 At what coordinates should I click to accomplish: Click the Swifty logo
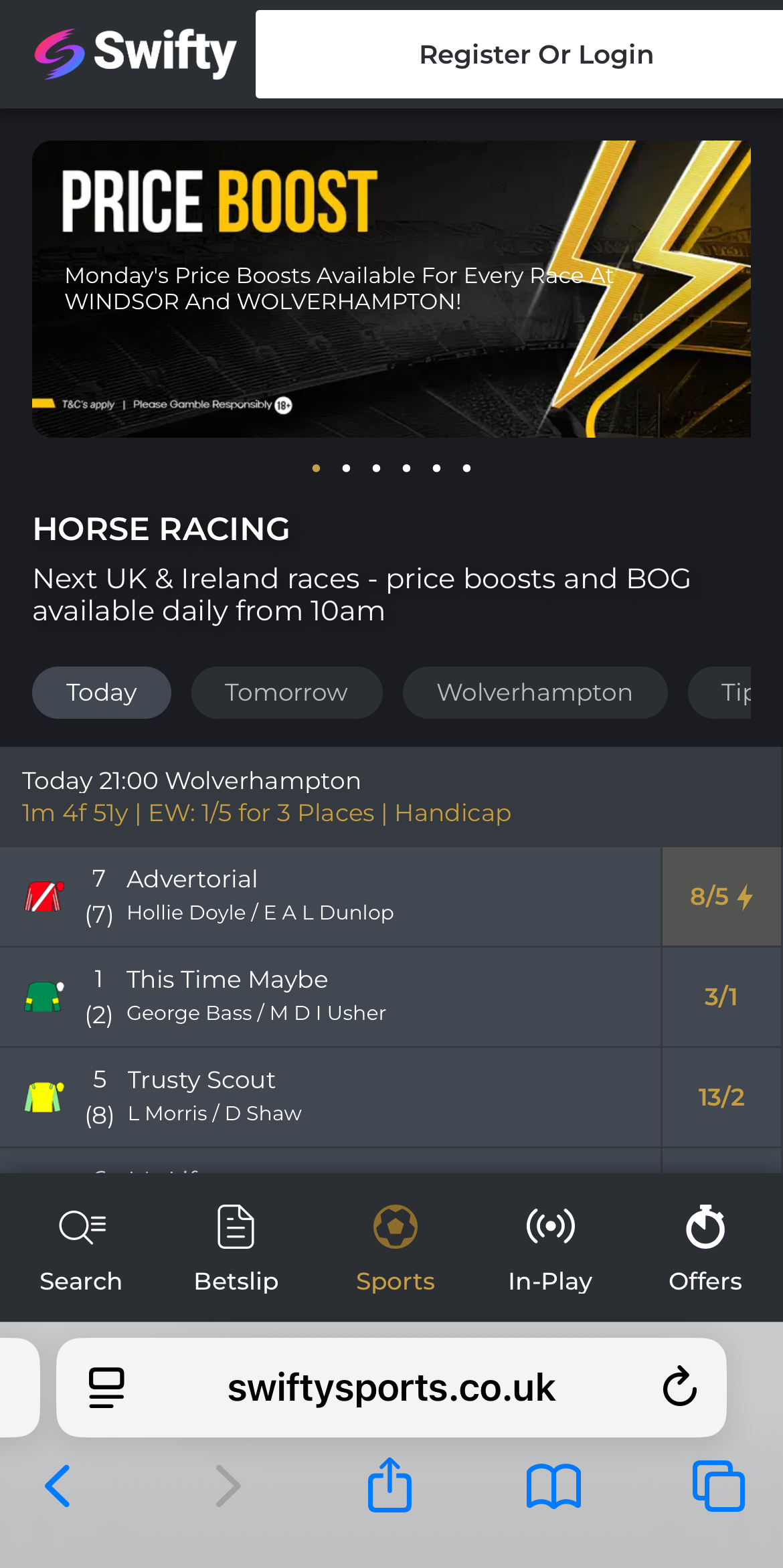(136, 54)
